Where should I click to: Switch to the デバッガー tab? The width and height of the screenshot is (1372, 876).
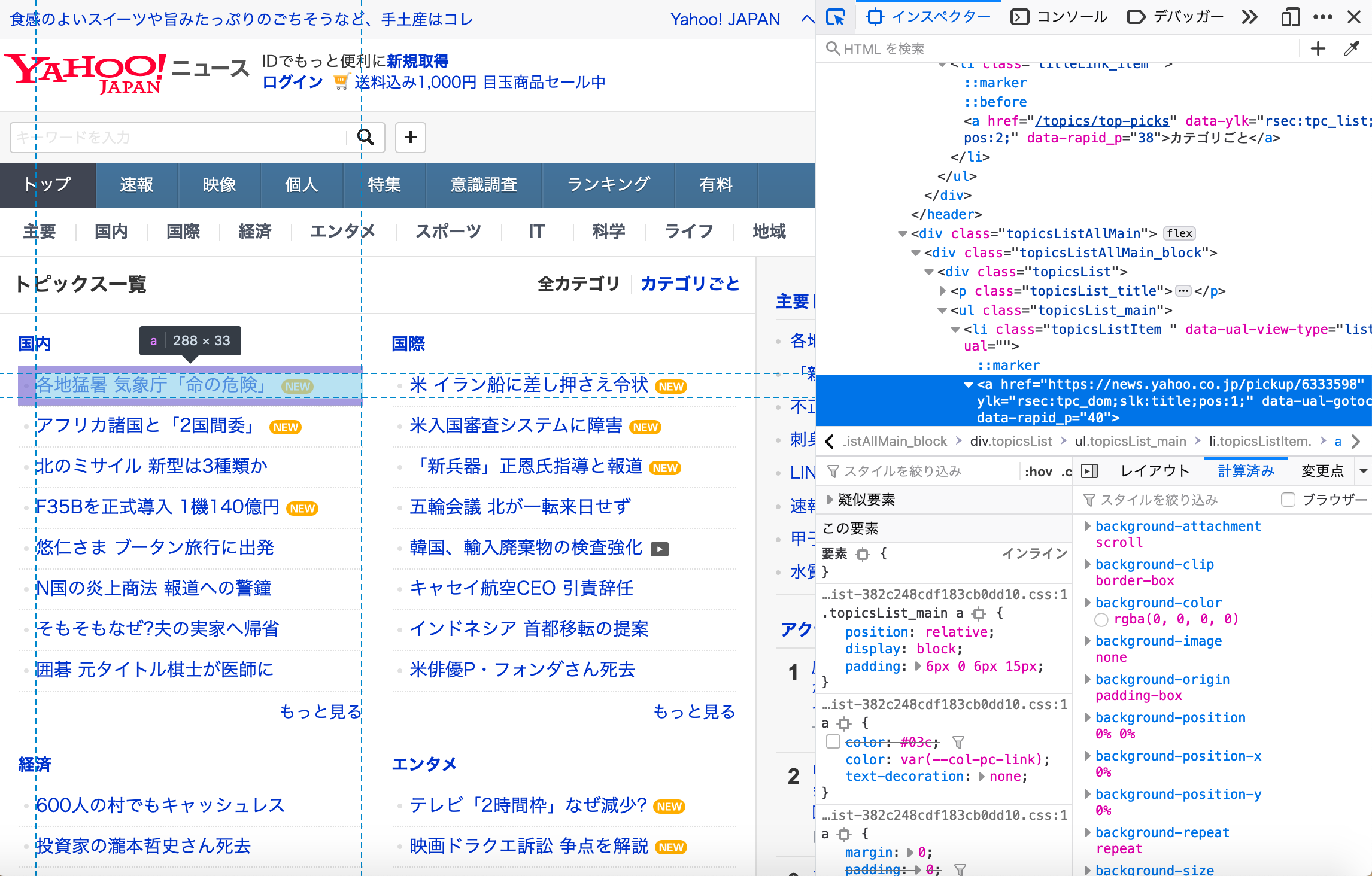[x=1176, y=17]
